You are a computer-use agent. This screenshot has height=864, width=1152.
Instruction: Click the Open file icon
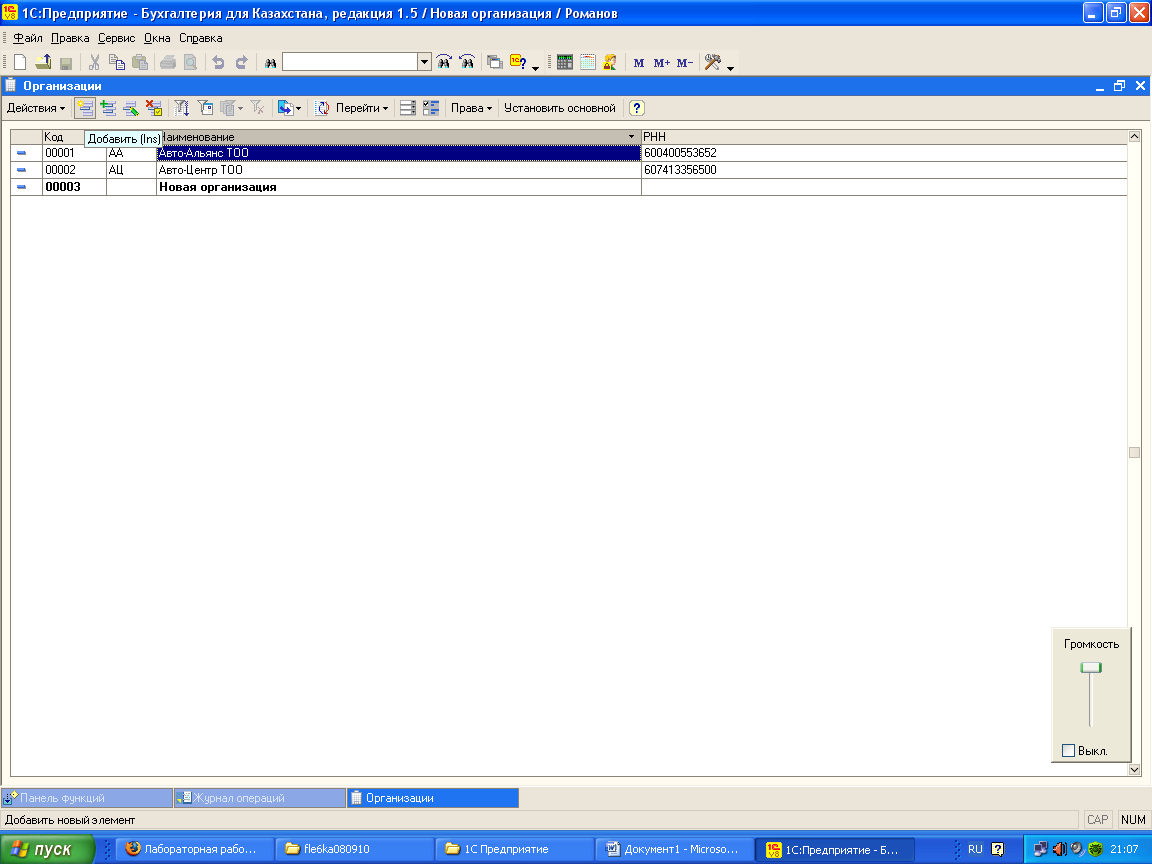43,62
